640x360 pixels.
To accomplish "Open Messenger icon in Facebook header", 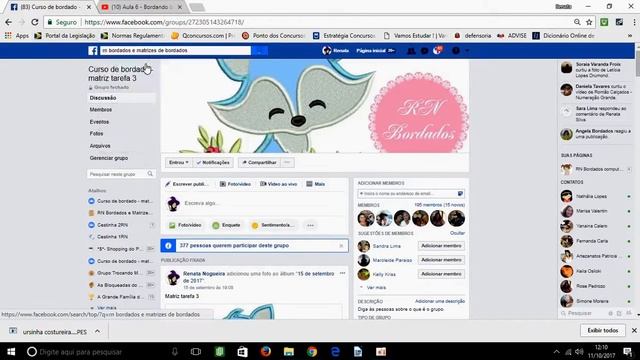I will pyautogui.click(x=424, y=51).
